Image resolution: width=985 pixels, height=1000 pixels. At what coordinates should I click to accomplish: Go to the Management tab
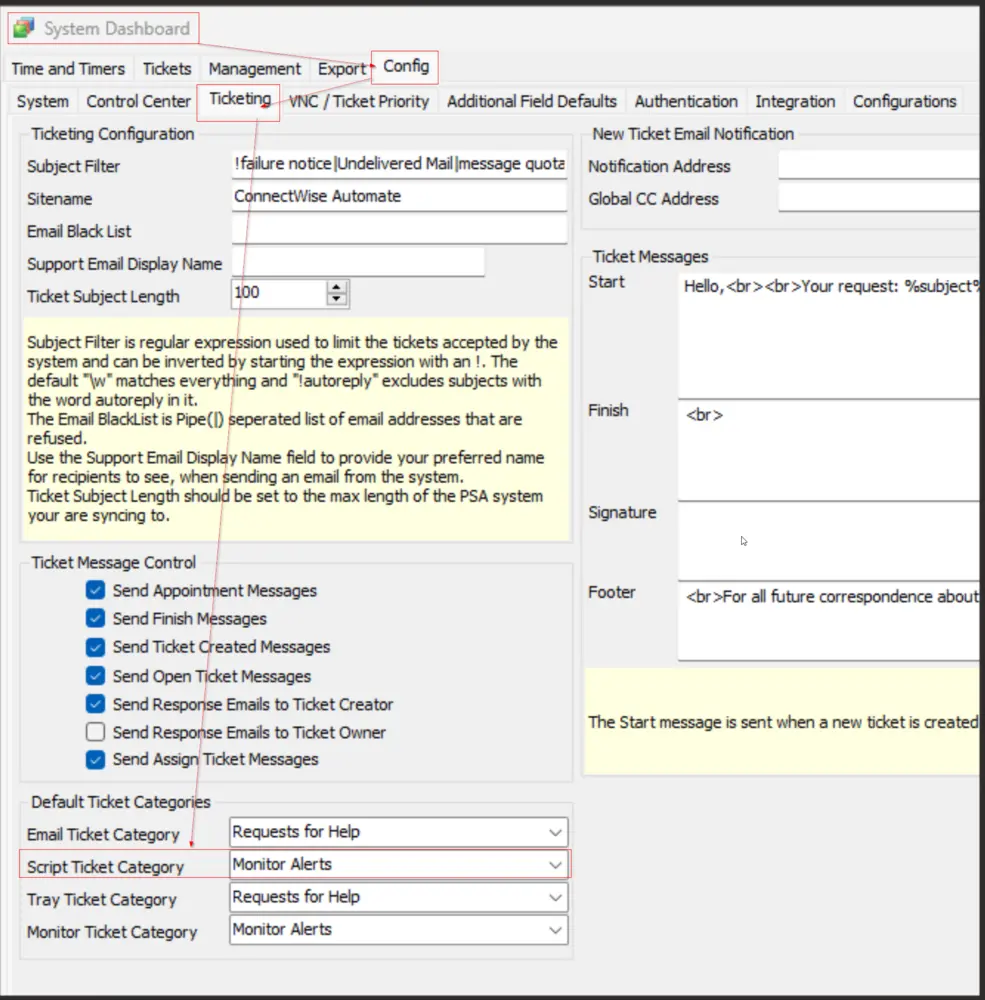click(255, 69)
